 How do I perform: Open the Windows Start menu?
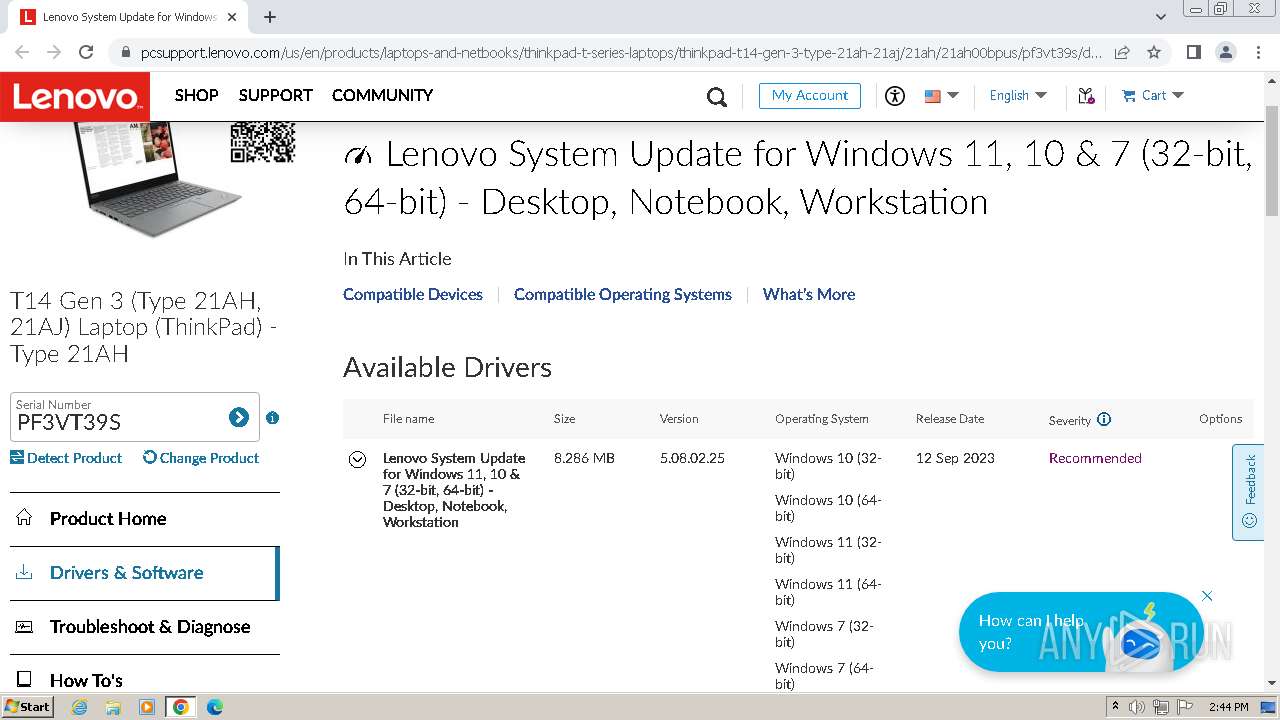tap(28, 706)
